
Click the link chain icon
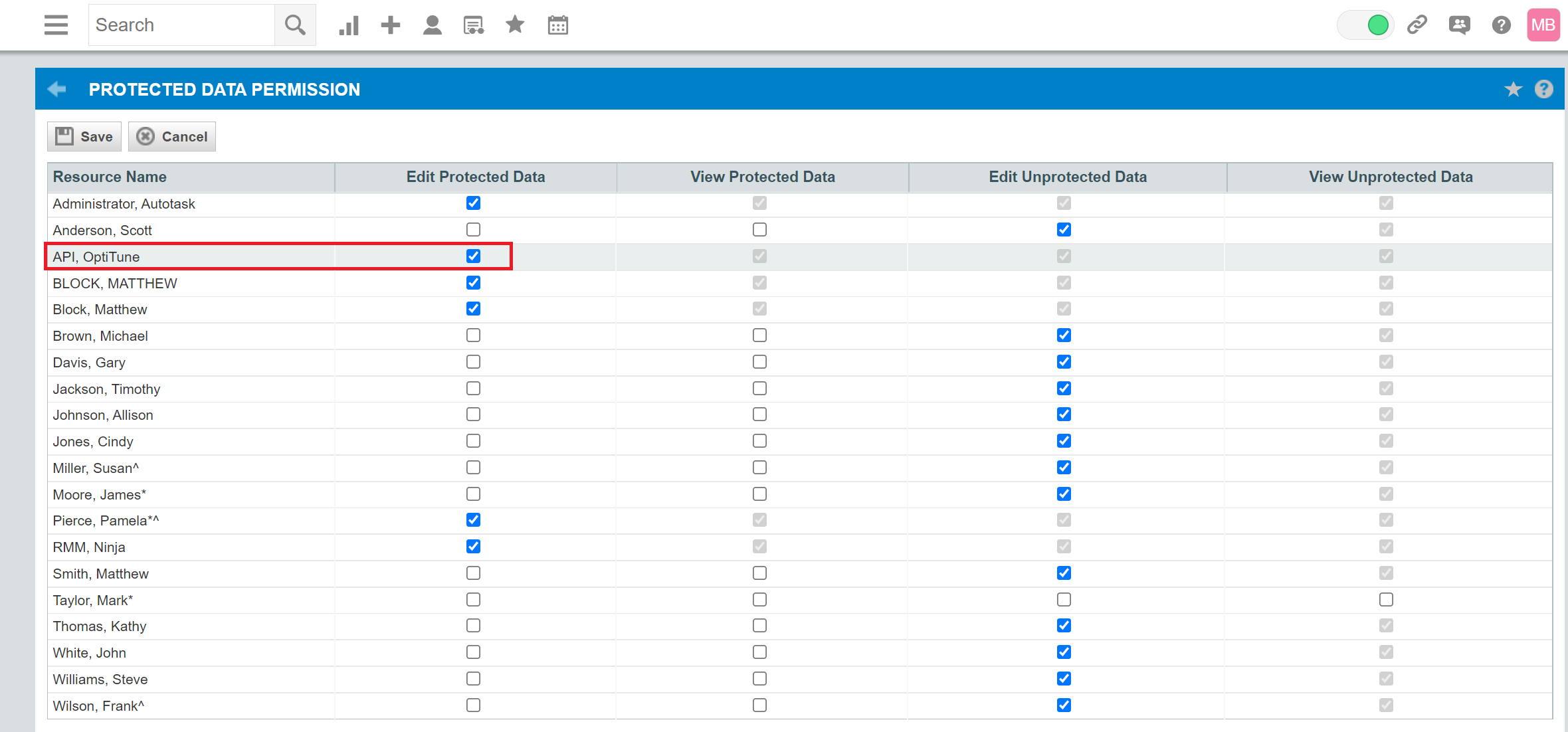click(x=1417, y=25)
